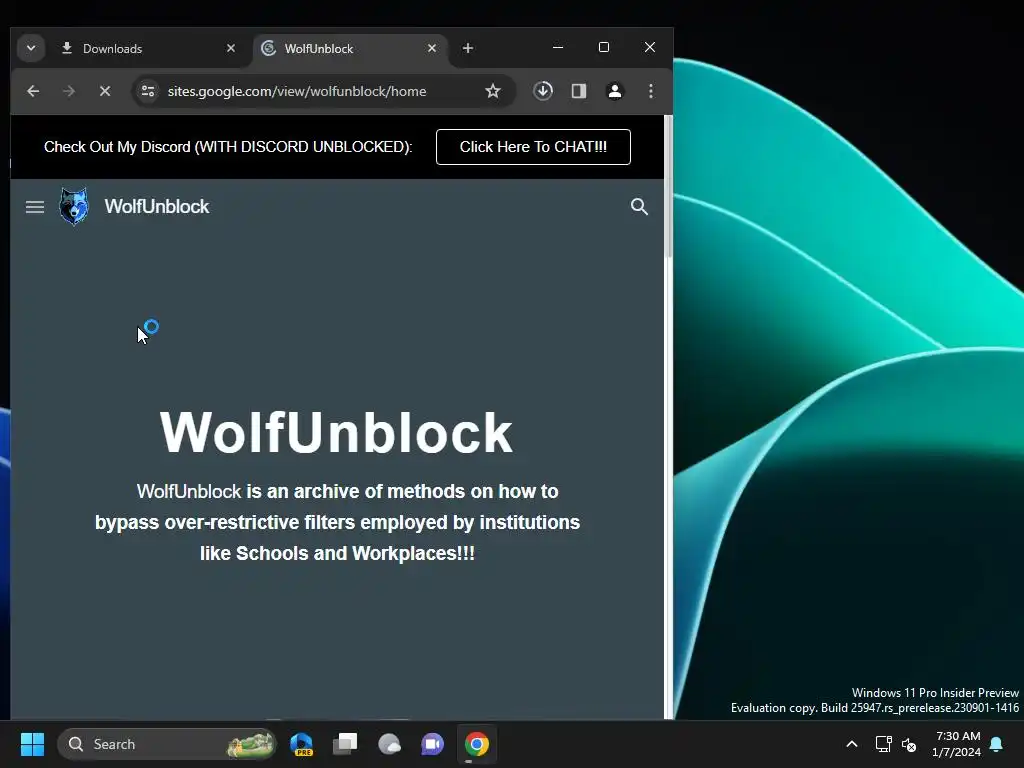Click the taskbar Search box

pos(167,744)
